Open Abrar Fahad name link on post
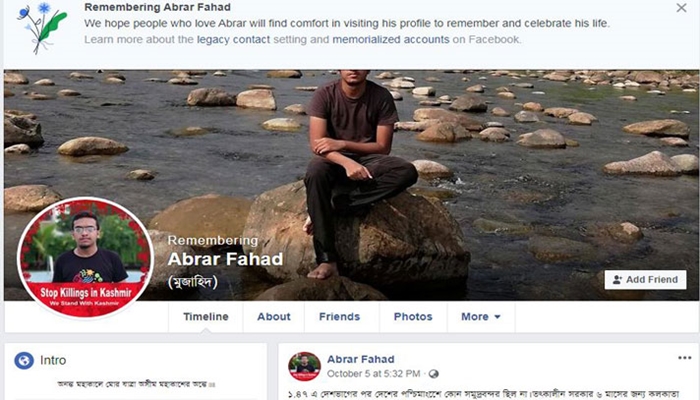The height and width of the screenshot is (400, 700). [361, 359]
